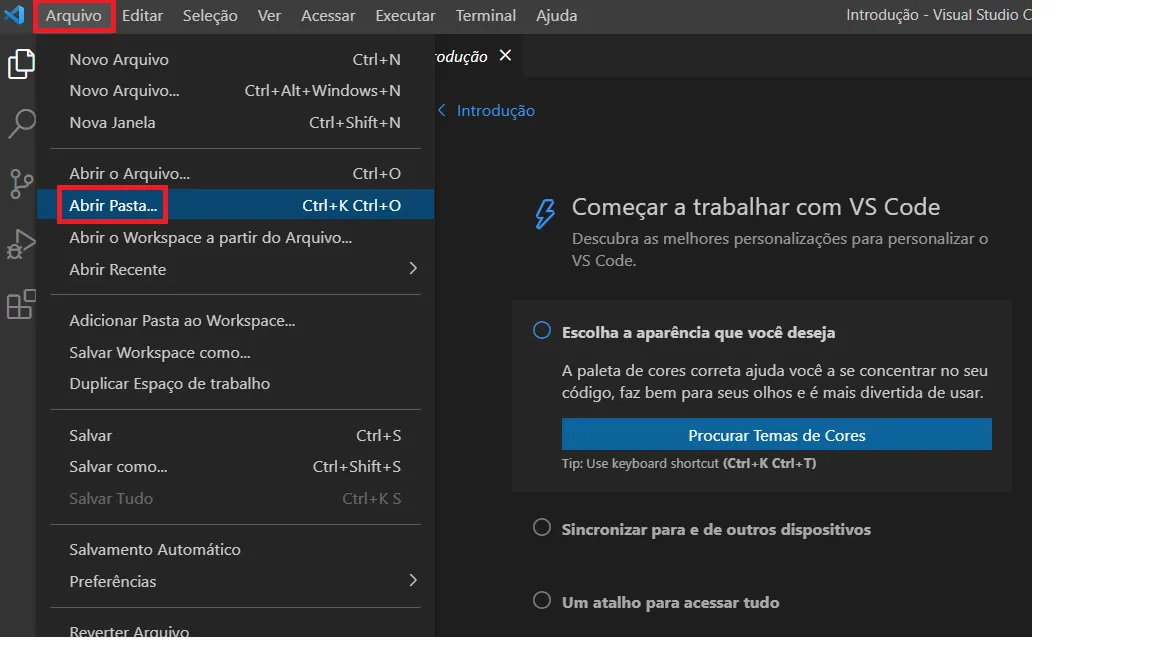Select Abrir Pasta...
Image resolution: width=1152 pixels, height=648 pixels.
point(235,206)
